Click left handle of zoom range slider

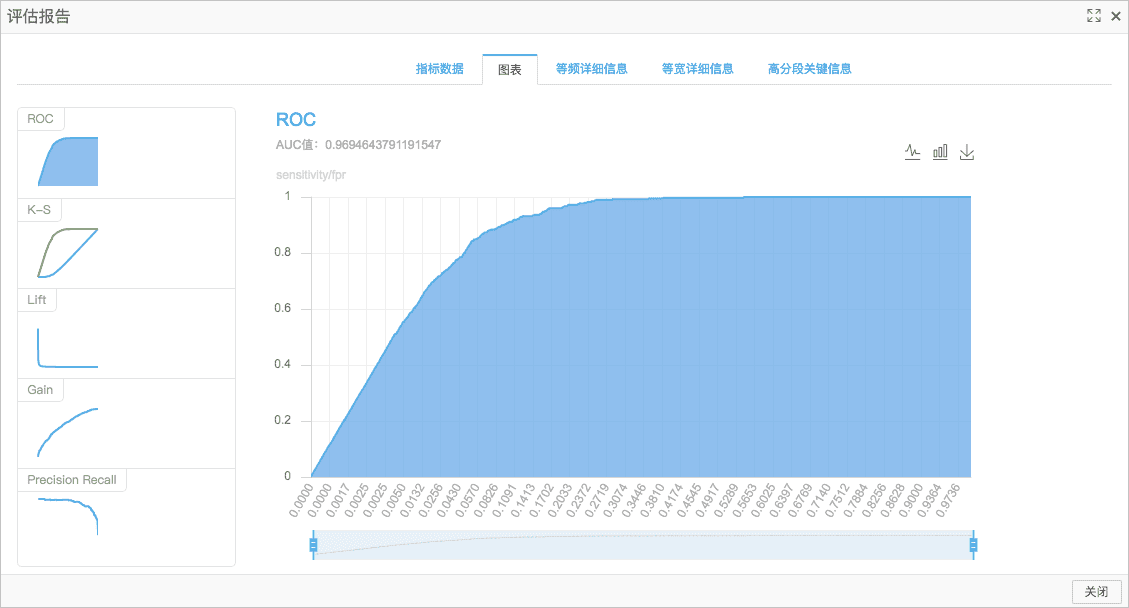click(x=313, y=545)
